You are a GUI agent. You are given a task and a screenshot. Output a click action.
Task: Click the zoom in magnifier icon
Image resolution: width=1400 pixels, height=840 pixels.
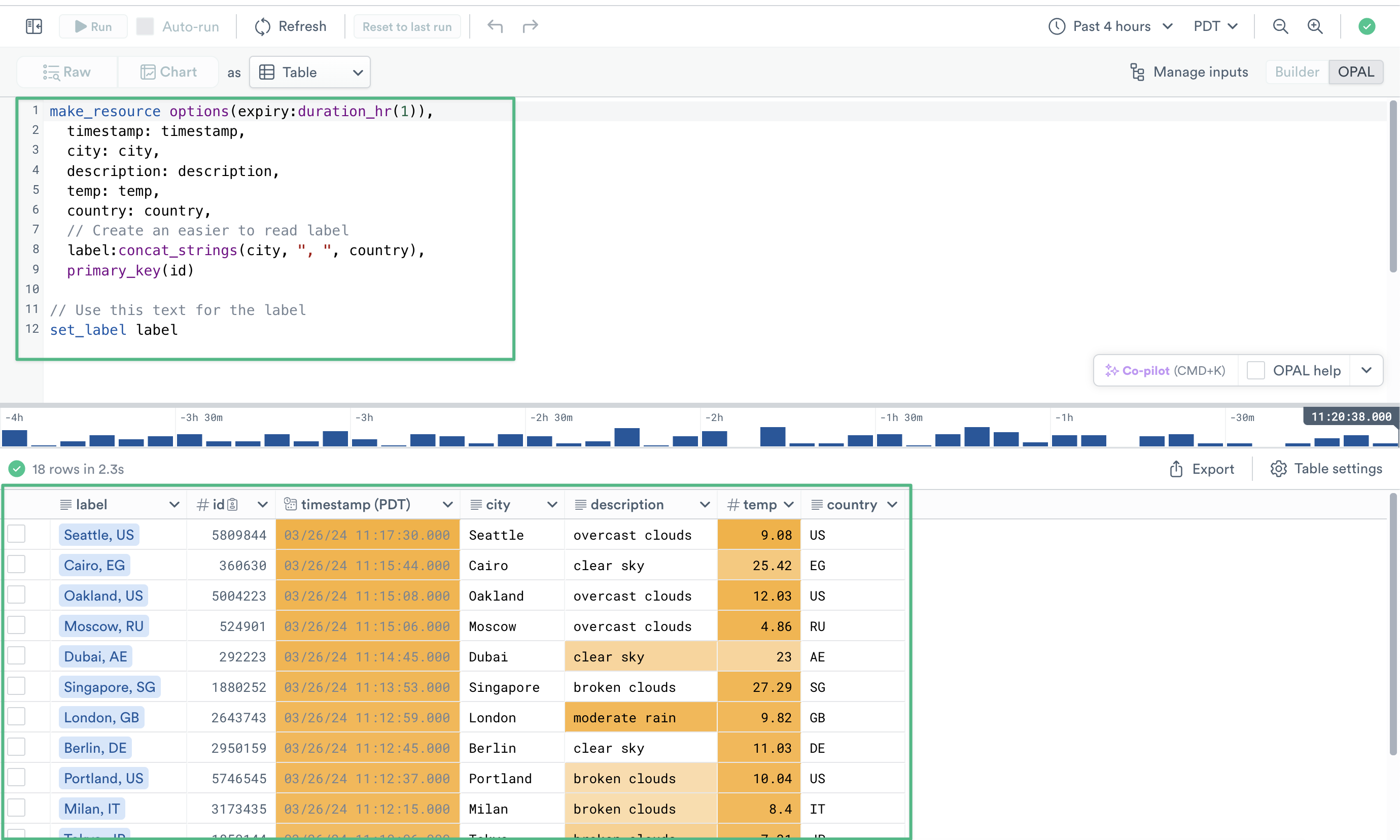pos(1315,26)
